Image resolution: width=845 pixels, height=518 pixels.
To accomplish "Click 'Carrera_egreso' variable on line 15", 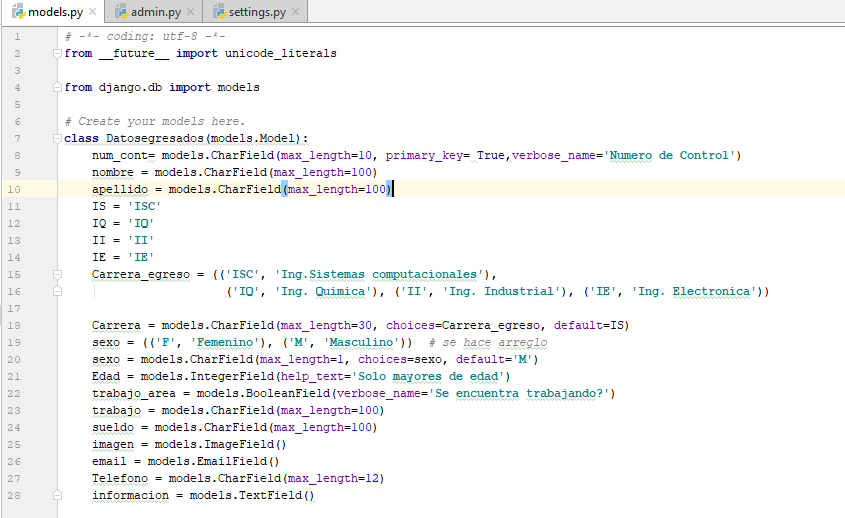I will [141, 274].
